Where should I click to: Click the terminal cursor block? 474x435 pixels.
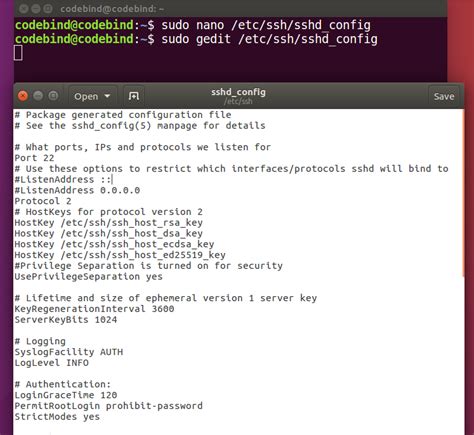point(18,53)
